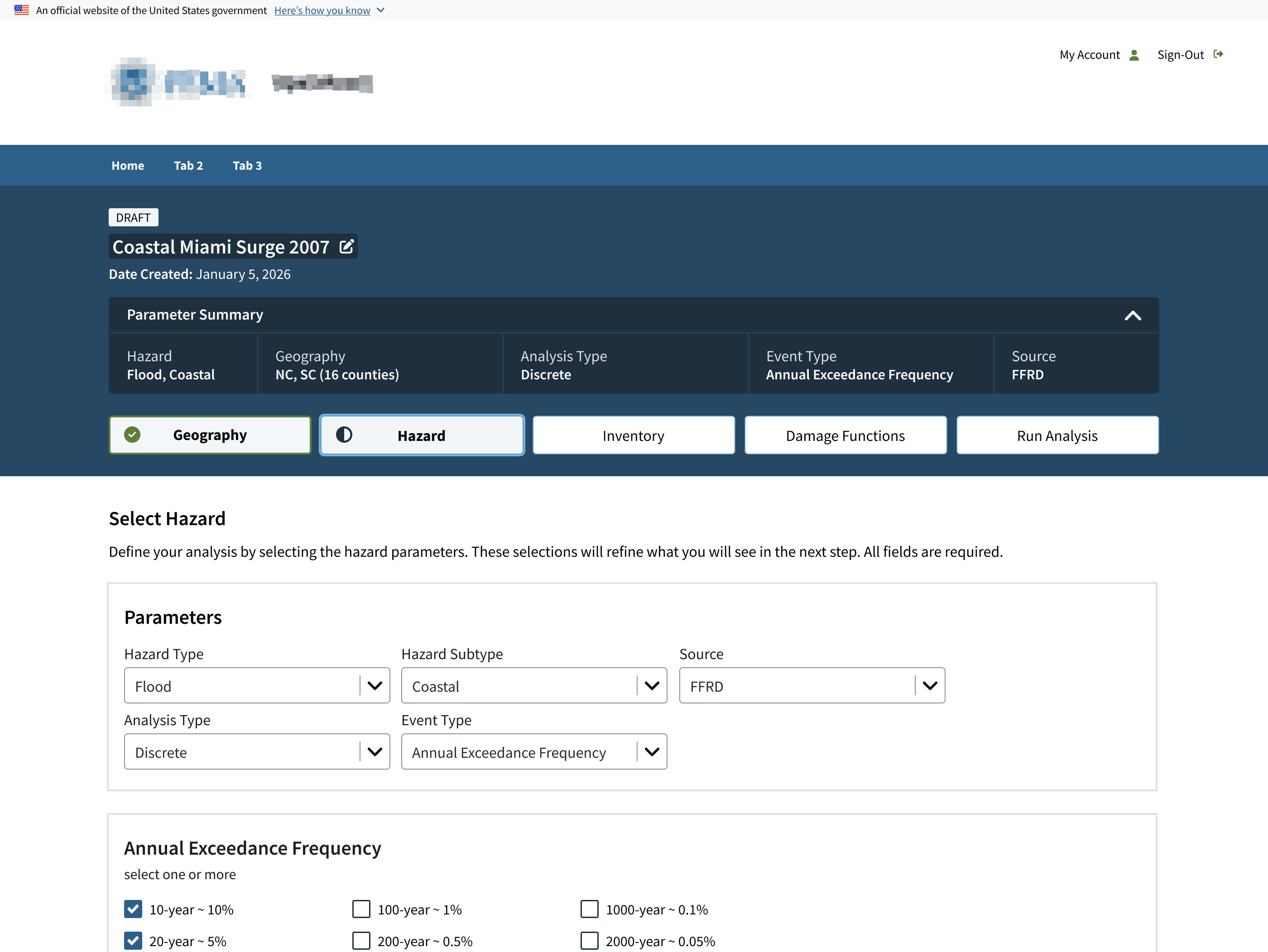Open the Source dropdown showing FFRD
Screen dimensions: 1268x952
click(x=812, y=685)
